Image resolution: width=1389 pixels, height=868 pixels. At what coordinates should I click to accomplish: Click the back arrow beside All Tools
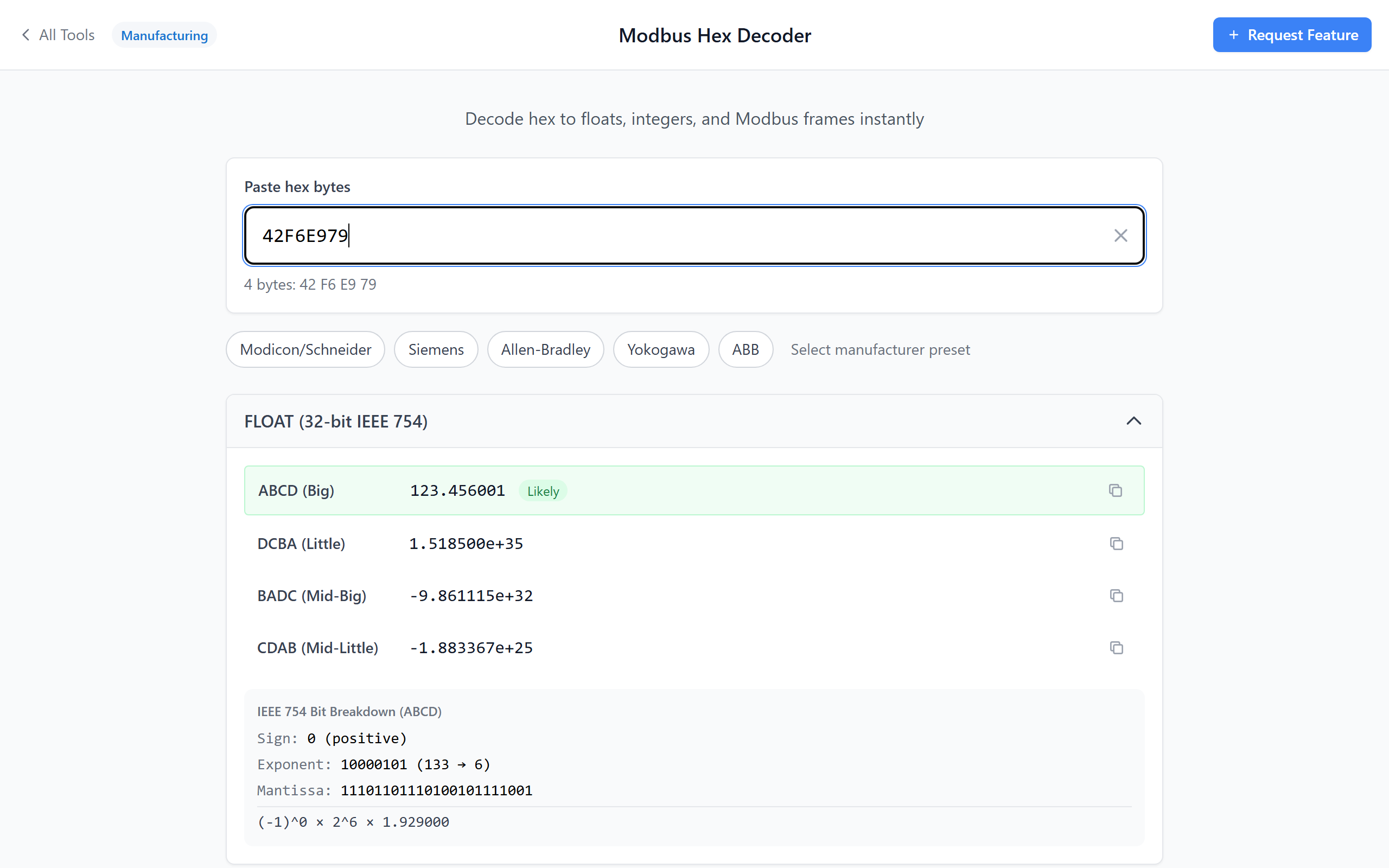[x=26, y=35]
